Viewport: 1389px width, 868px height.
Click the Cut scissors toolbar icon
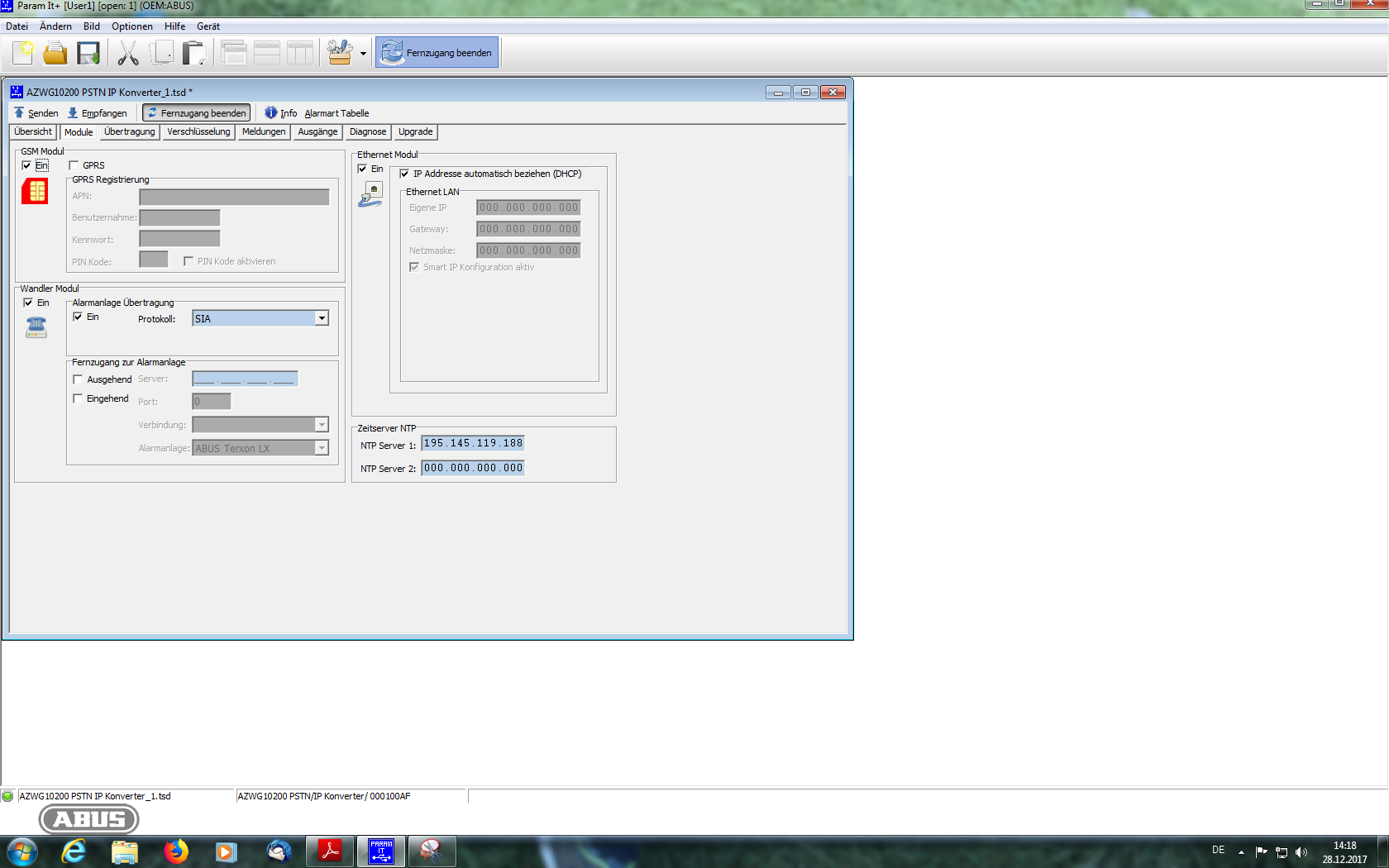pos(128,53)
